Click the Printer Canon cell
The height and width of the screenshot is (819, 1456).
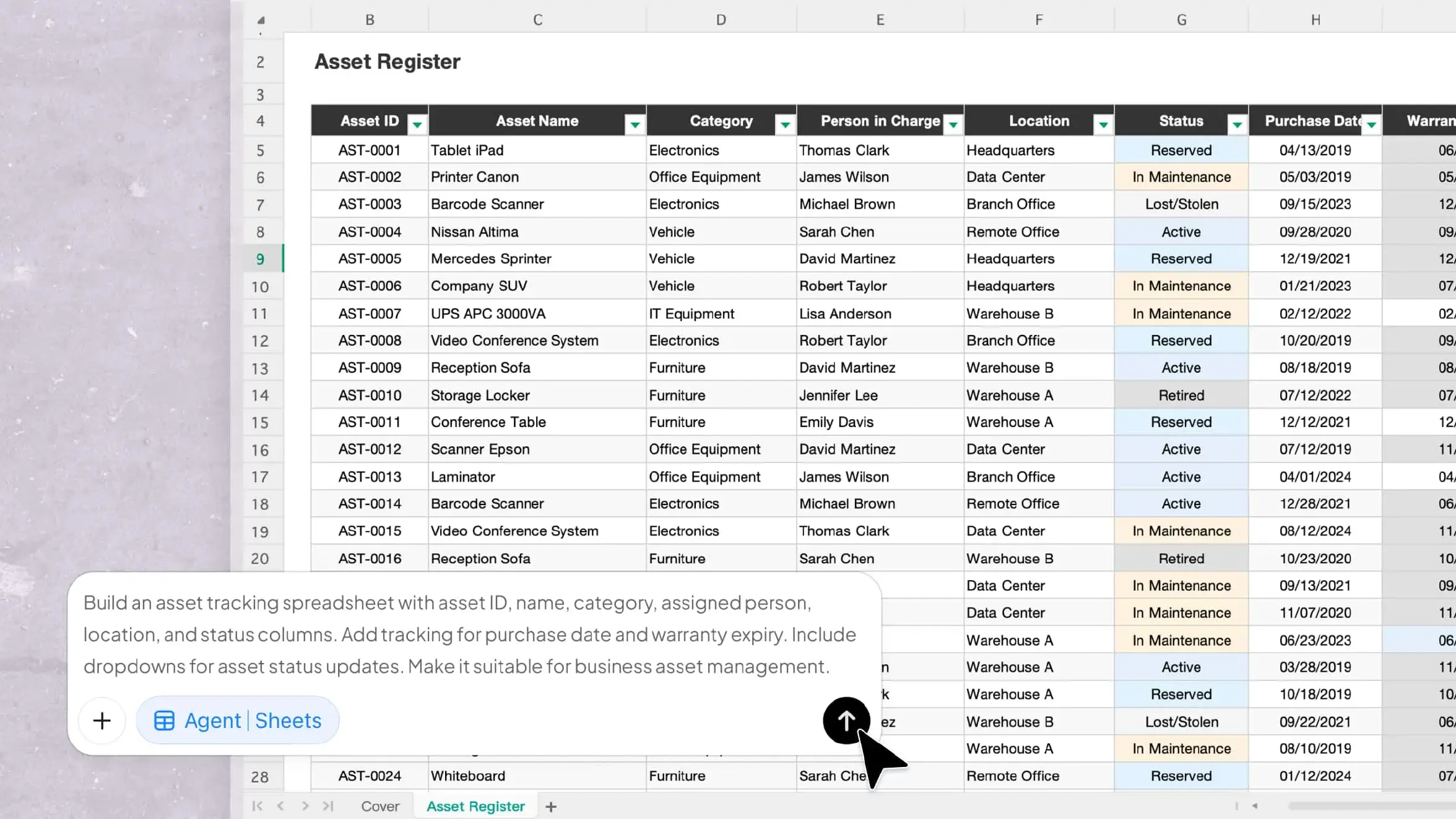tap(537, 177)
